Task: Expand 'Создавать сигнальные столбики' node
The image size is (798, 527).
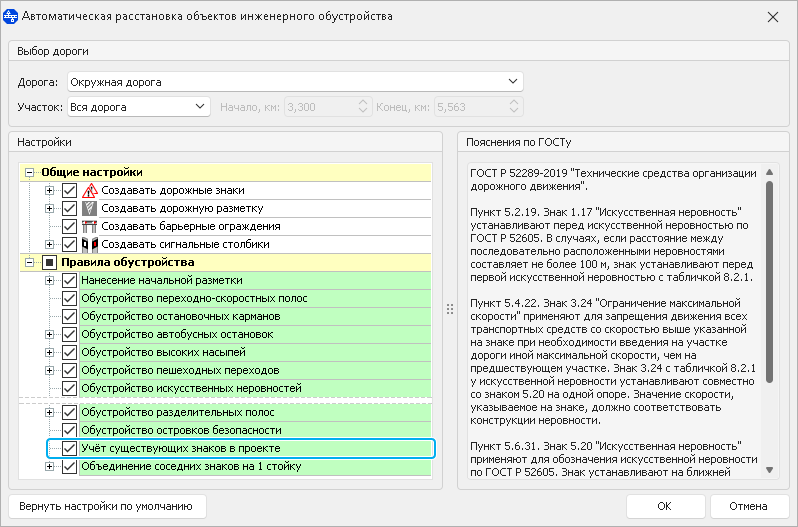Action: click(x=49, y=245)
